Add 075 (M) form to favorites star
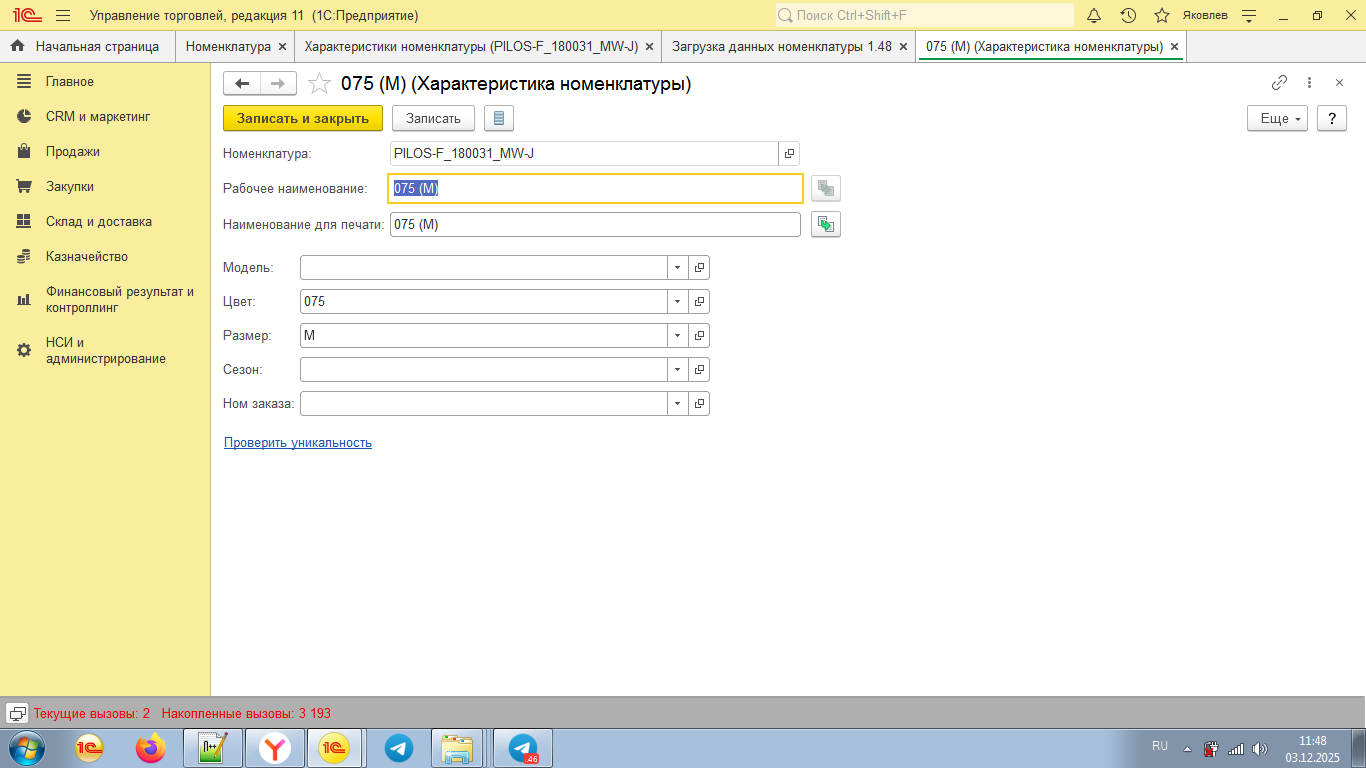 click(x=319, y=84)
